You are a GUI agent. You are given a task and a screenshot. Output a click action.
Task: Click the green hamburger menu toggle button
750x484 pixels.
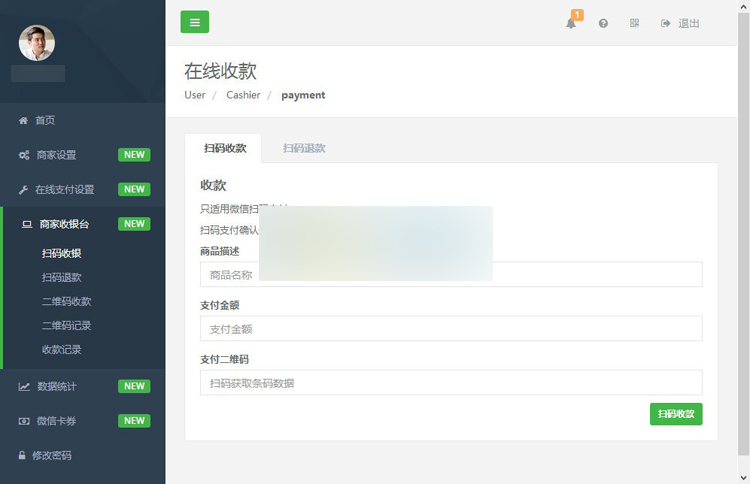(x=194, y=22)
